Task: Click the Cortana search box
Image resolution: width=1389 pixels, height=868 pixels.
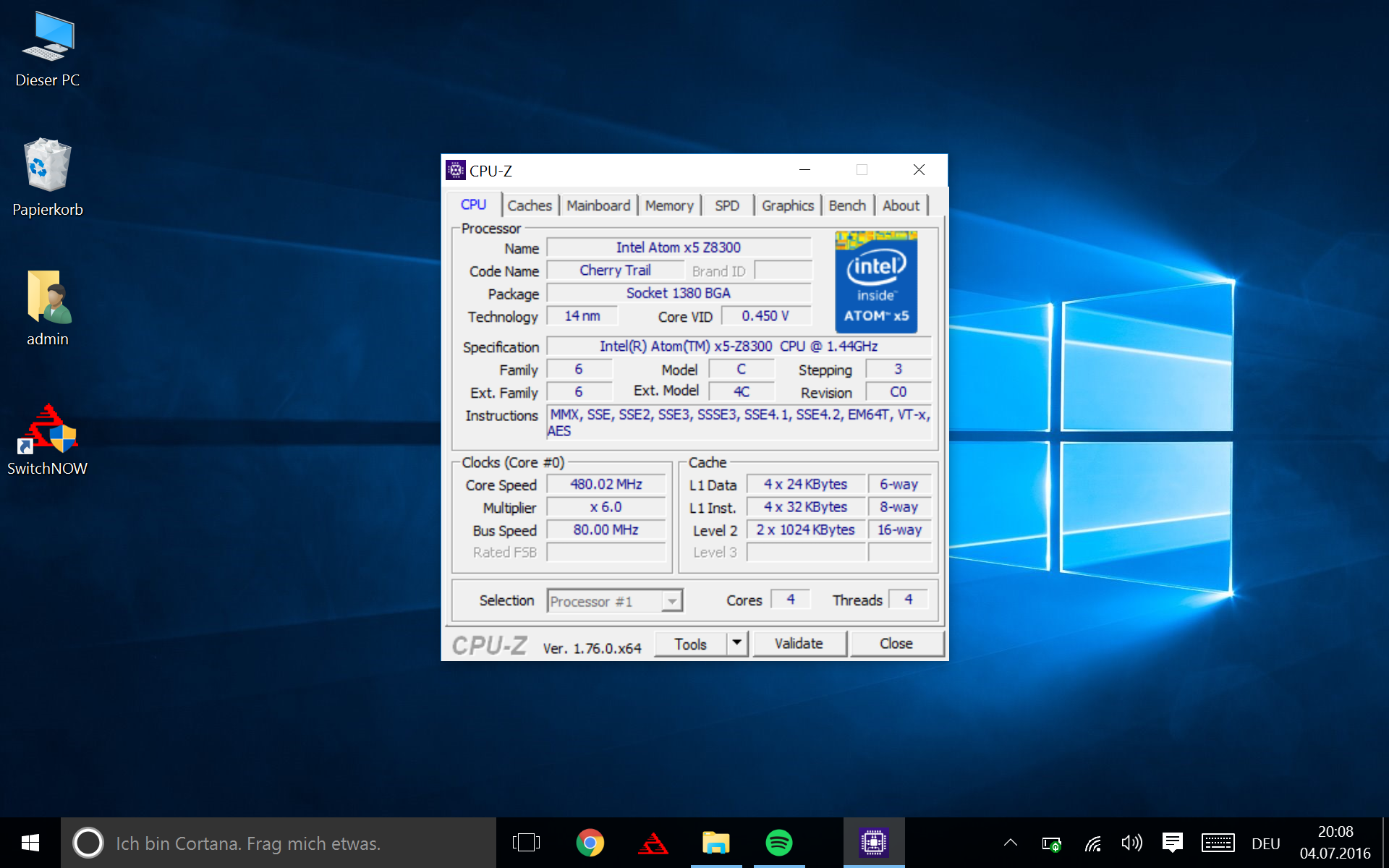Action: tap(279, 843)
